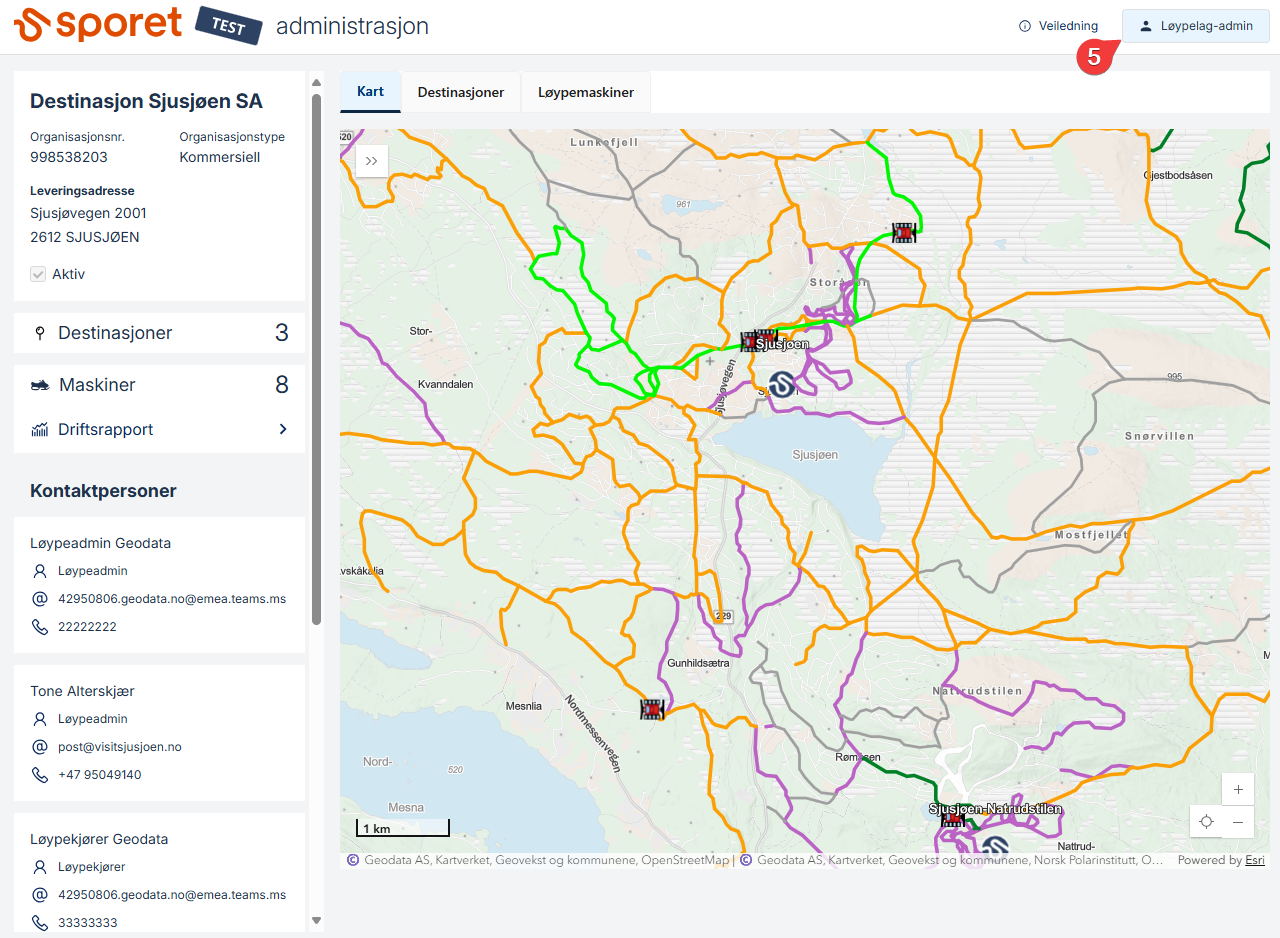Click the Sporet logo
The height and width of the screenshot is (938, 1280).
pyautogui.click(x=97, y=25)
